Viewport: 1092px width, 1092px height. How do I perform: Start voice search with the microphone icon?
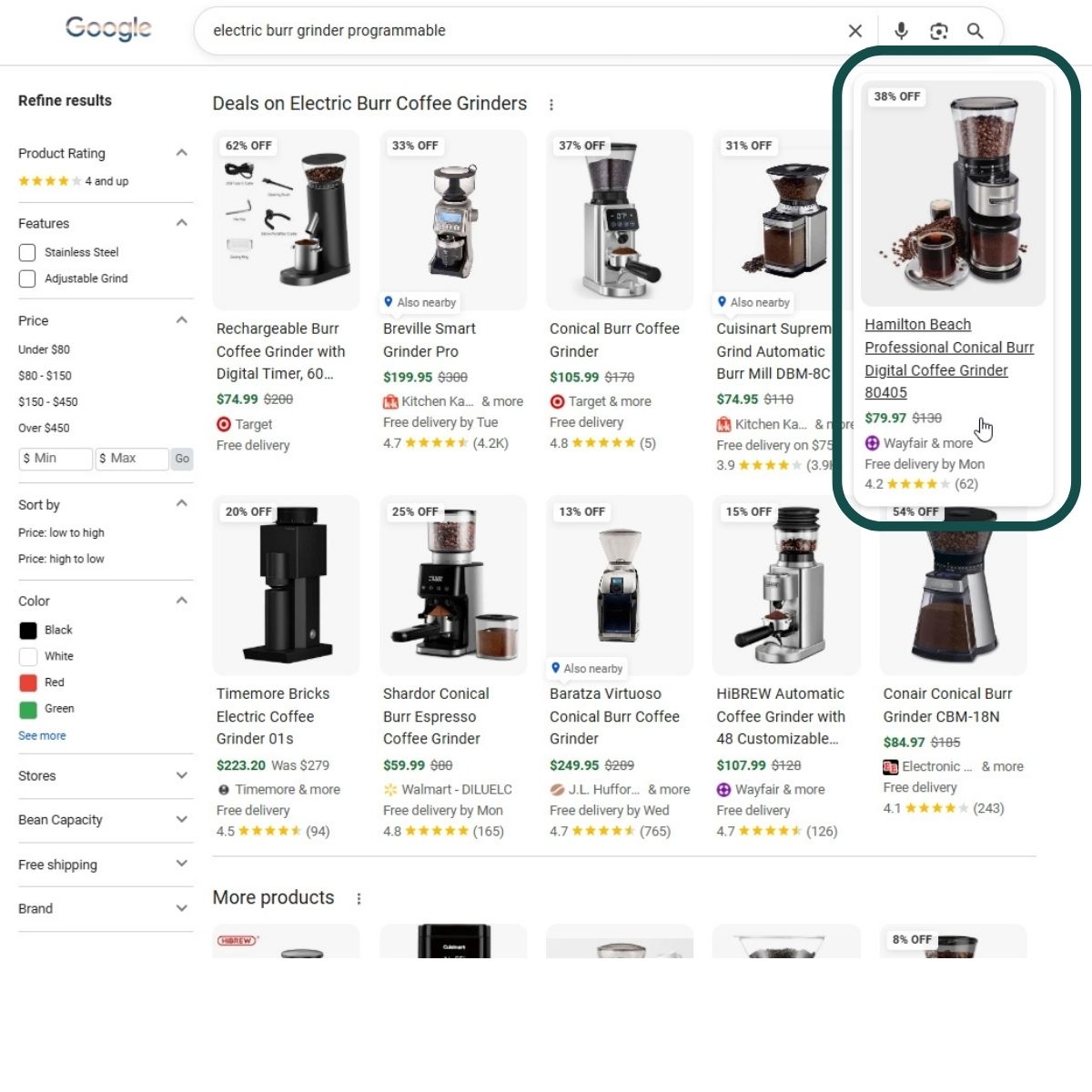pyautogui.click(x=901, y=31)
